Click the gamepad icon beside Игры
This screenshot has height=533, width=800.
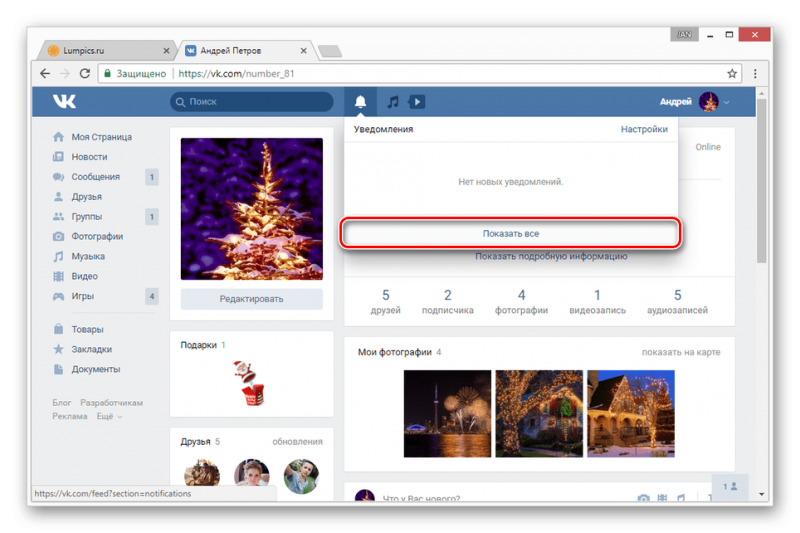(x=59, y=296)
